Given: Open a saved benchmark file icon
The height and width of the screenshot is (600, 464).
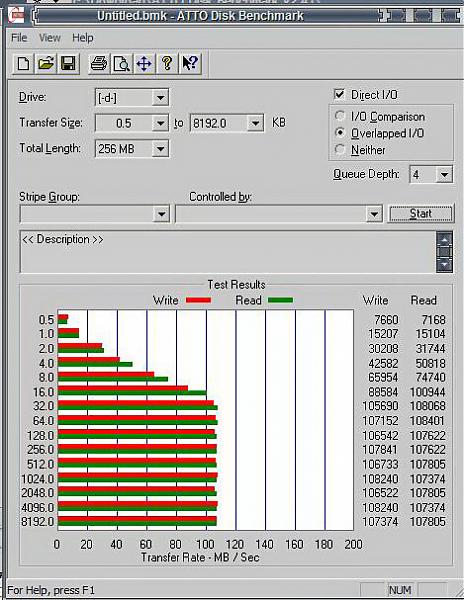Looking at the screenshot, I should pos(46,63).
